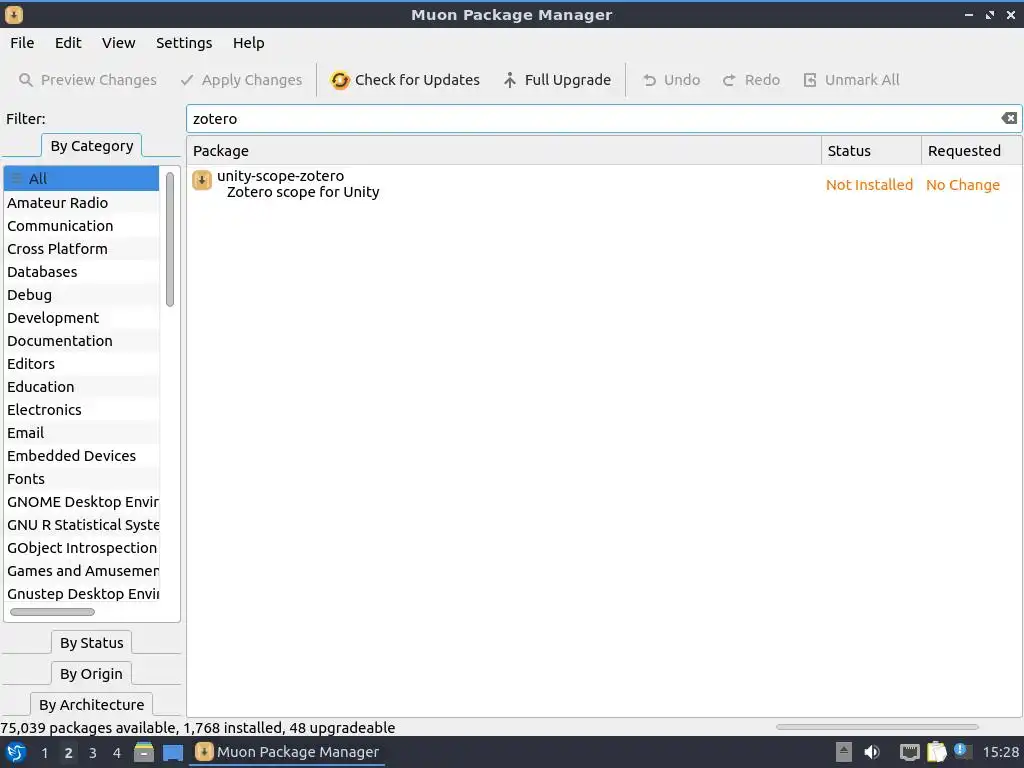
Task: Select the Gnustep Desktop Environment category
Action: [x=82, y=594]
